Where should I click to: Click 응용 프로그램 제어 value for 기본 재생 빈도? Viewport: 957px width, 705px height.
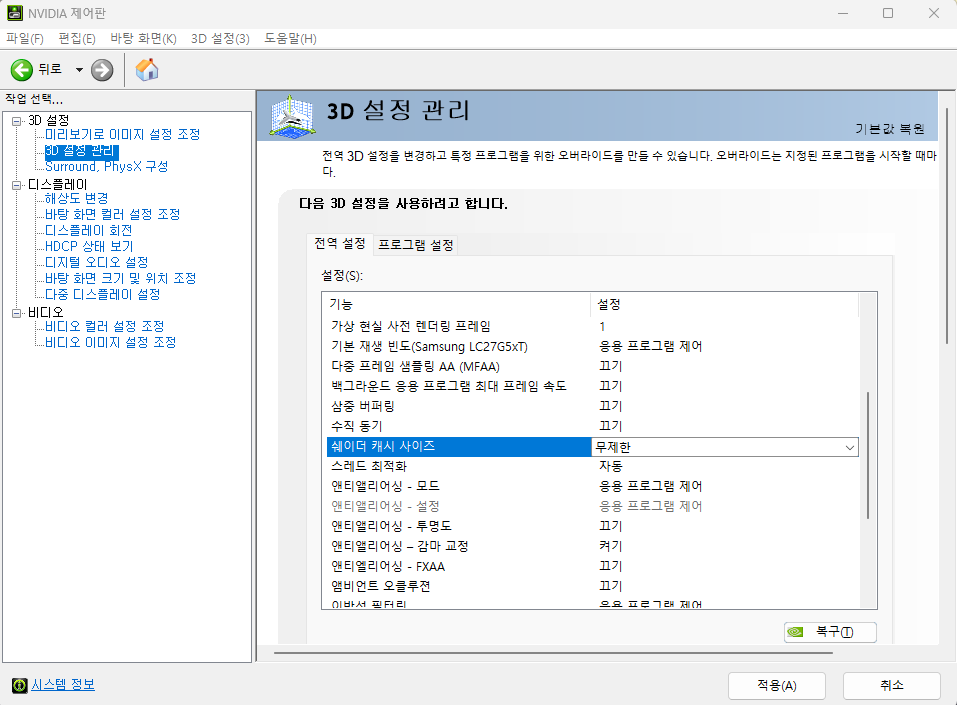(x=650, y=346)
